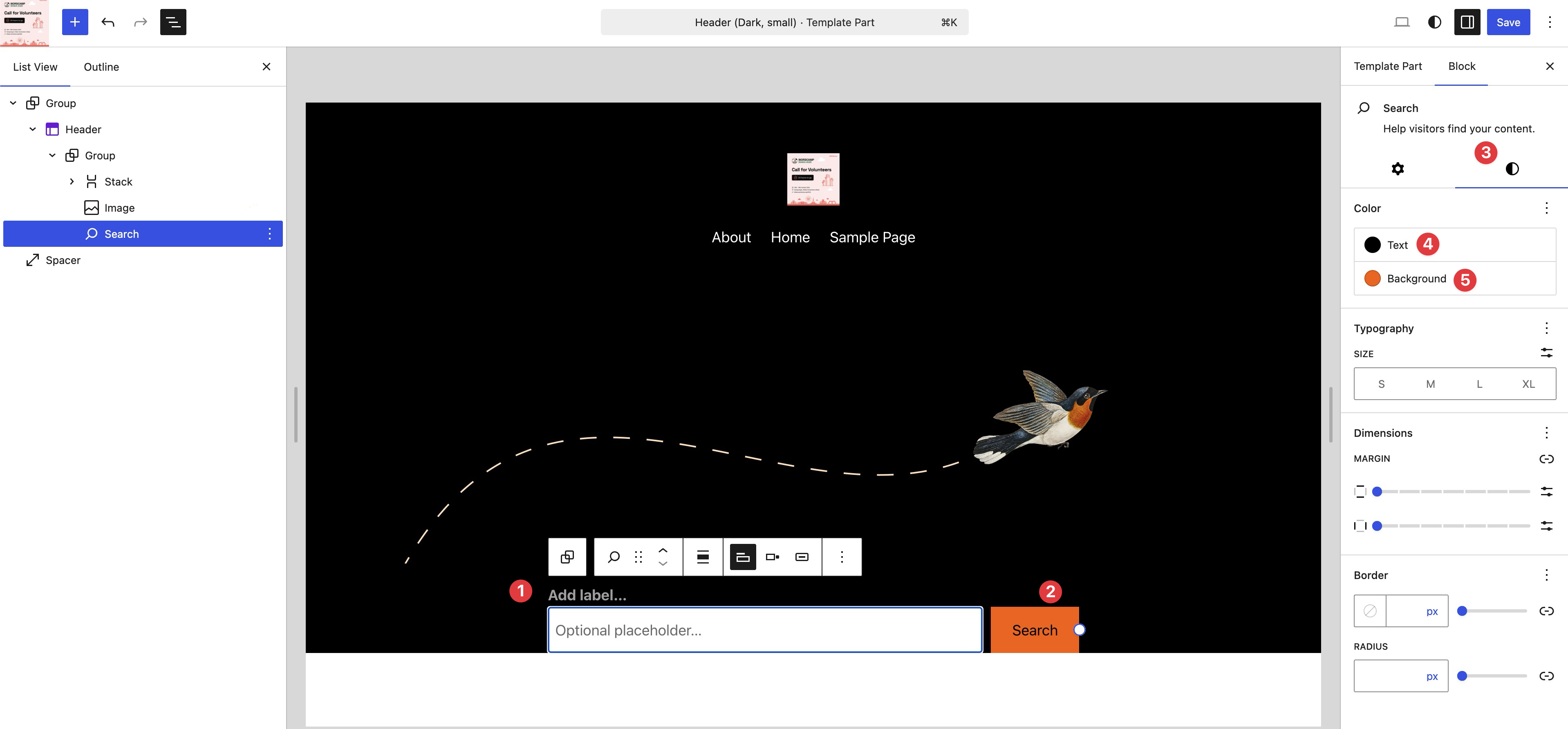1568x729 pixels.
Task: Open the Color panel options menu
Action: click(x=1546, y=208)
